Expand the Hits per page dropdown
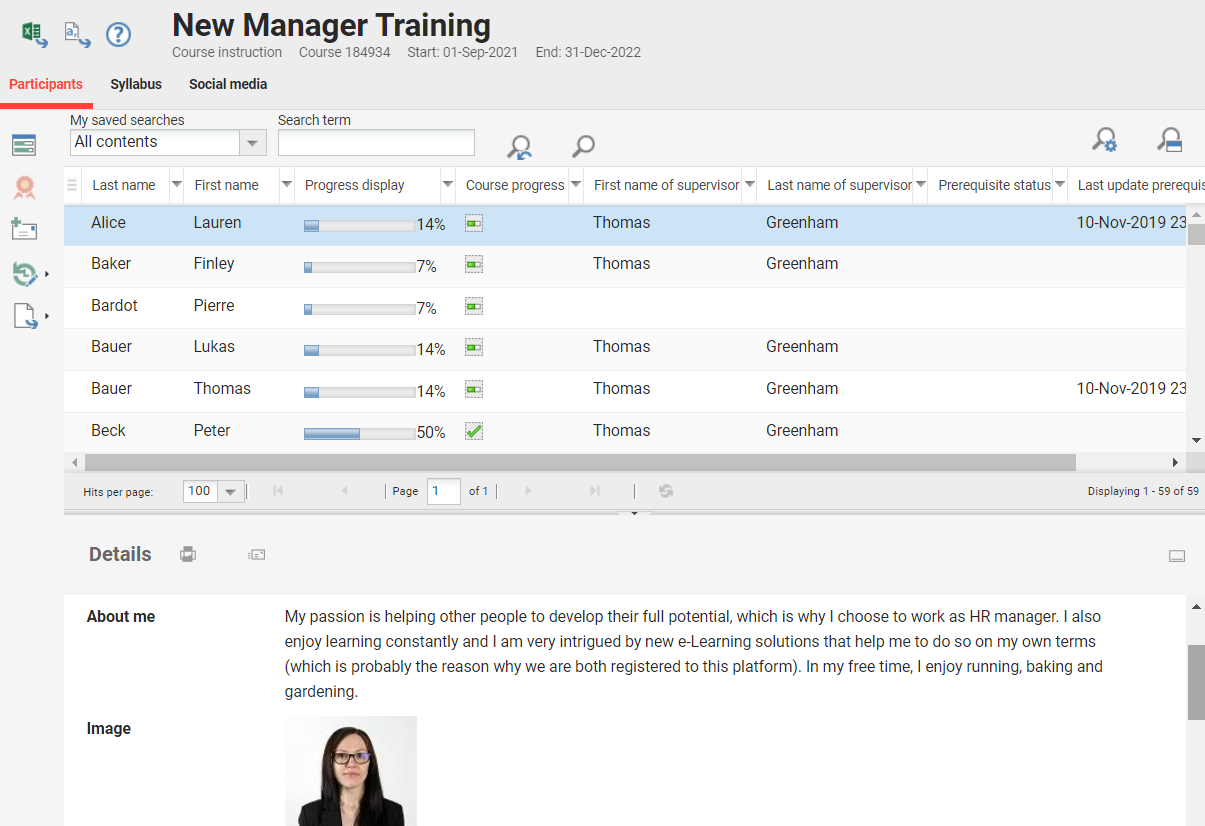This screenshot has width=1205, height=826. pos(231,491)
